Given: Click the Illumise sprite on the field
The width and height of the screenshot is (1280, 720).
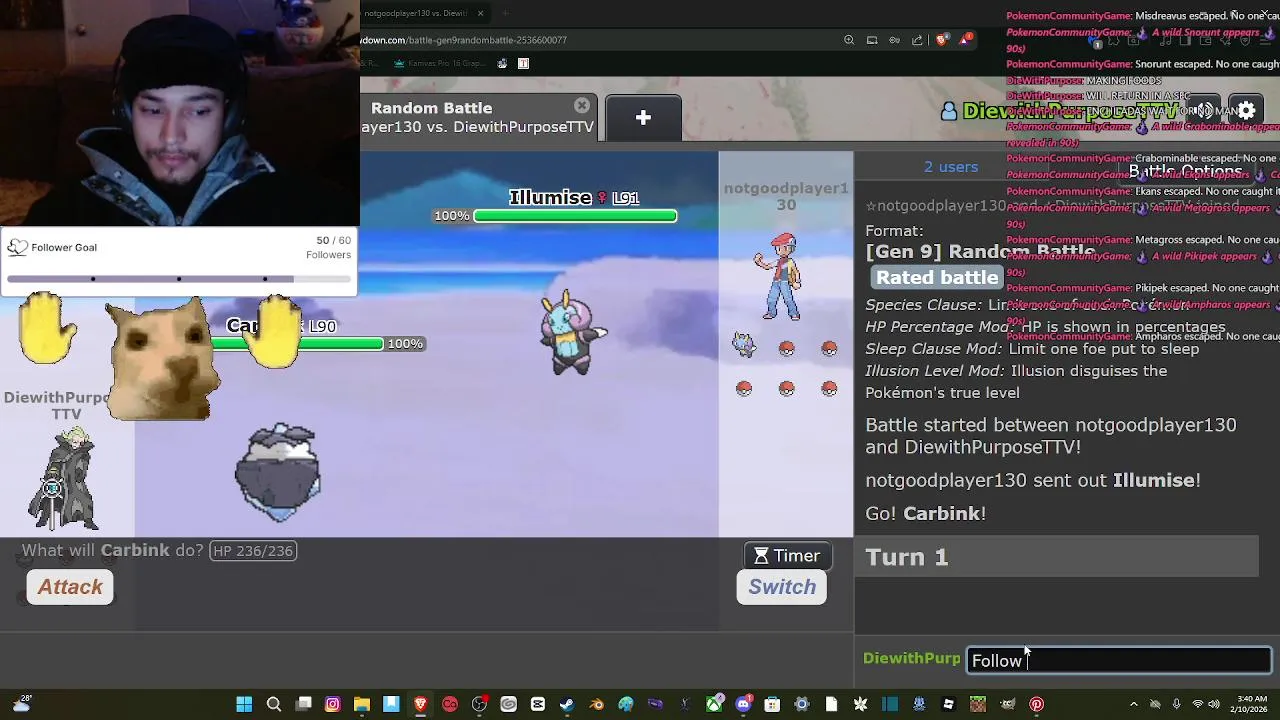Looking at the screenshot, I should pos(572,334).
